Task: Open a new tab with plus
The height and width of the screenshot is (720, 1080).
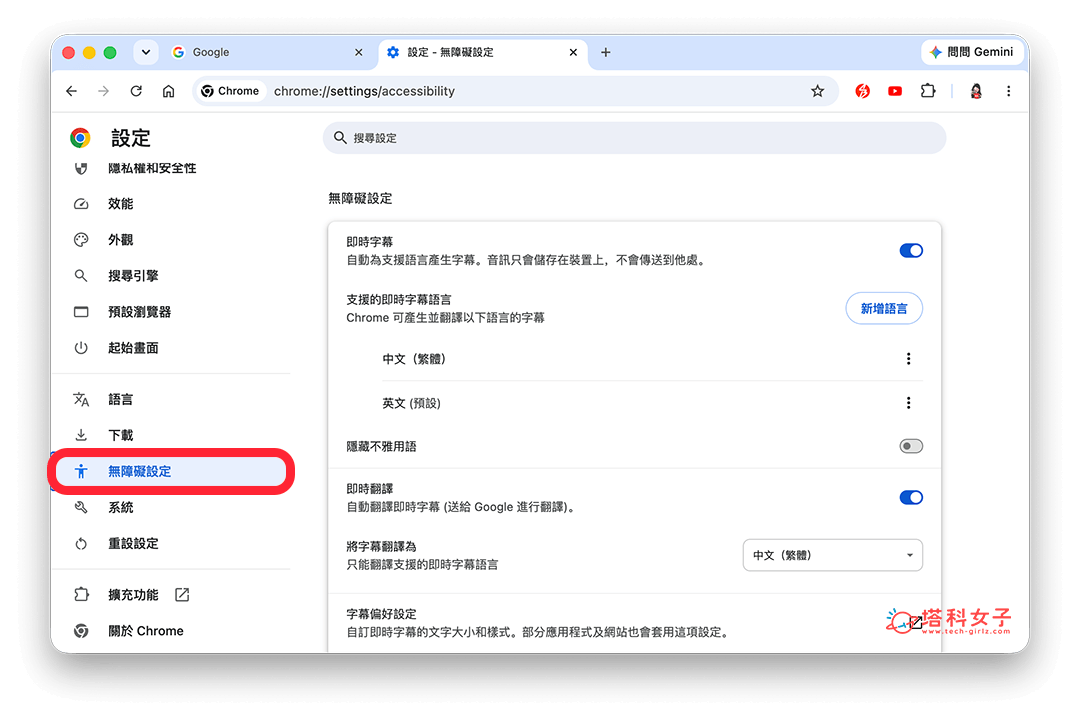Action: pos(605,52)
